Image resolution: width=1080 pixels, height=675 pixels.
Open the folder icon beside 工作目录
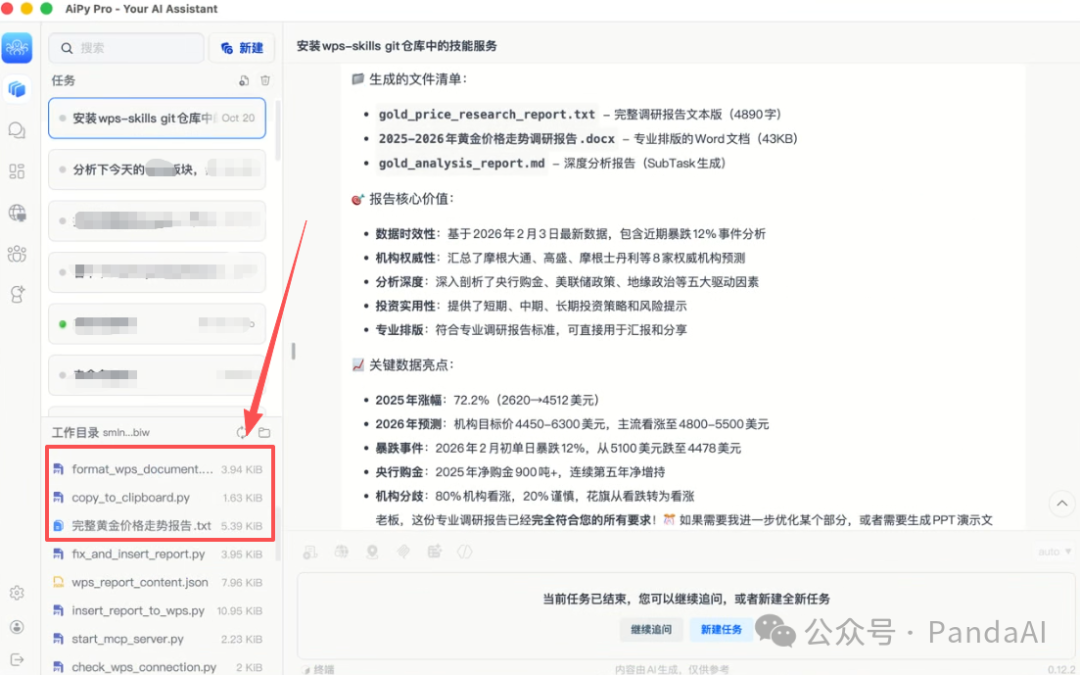[x=264, y=432]
